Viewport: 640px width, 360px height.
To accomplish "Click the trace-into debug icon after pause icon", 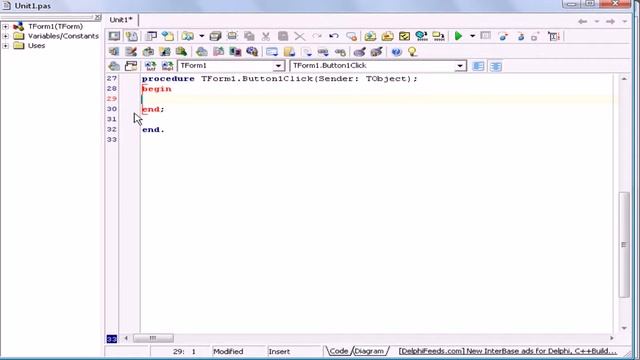I will coord(503,36).
